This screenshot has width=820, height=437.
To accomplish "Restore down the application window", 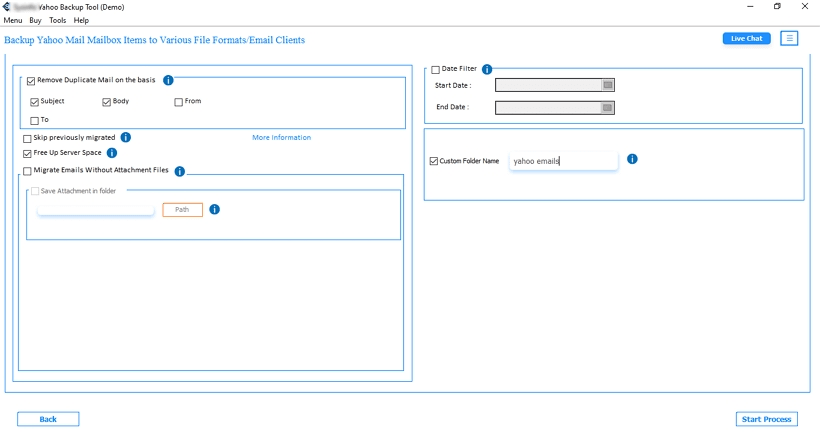I will 777,6.
